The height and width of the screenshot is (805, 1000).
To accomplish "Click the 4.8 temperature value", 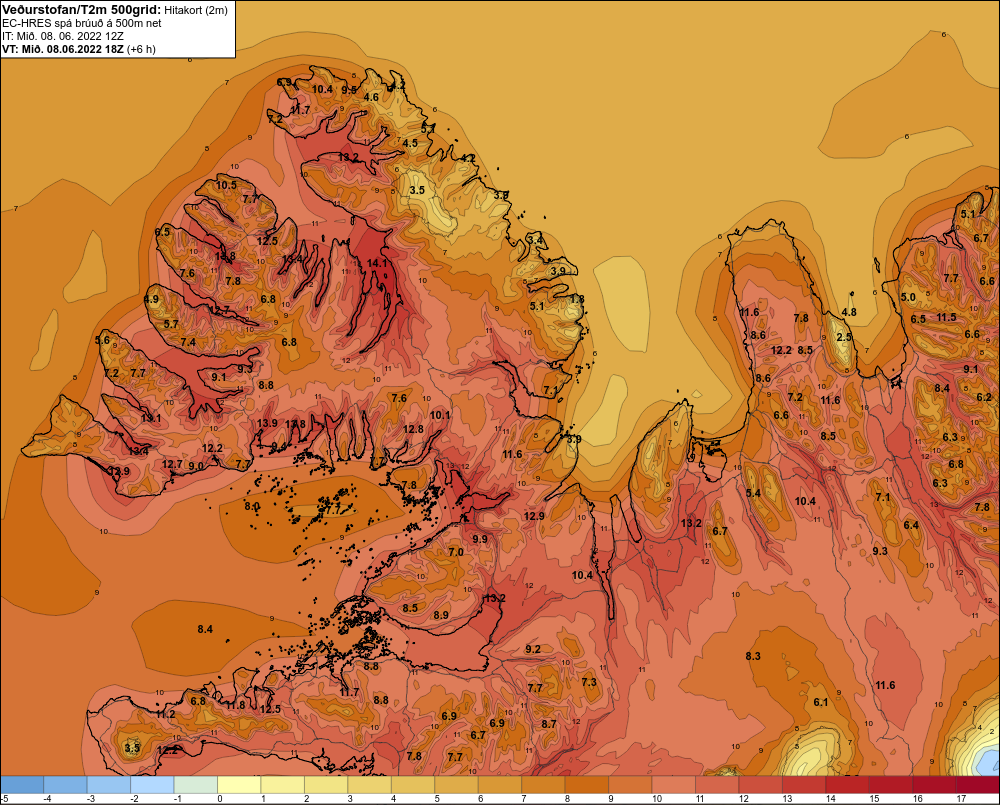I will click(x=849, y=312).
